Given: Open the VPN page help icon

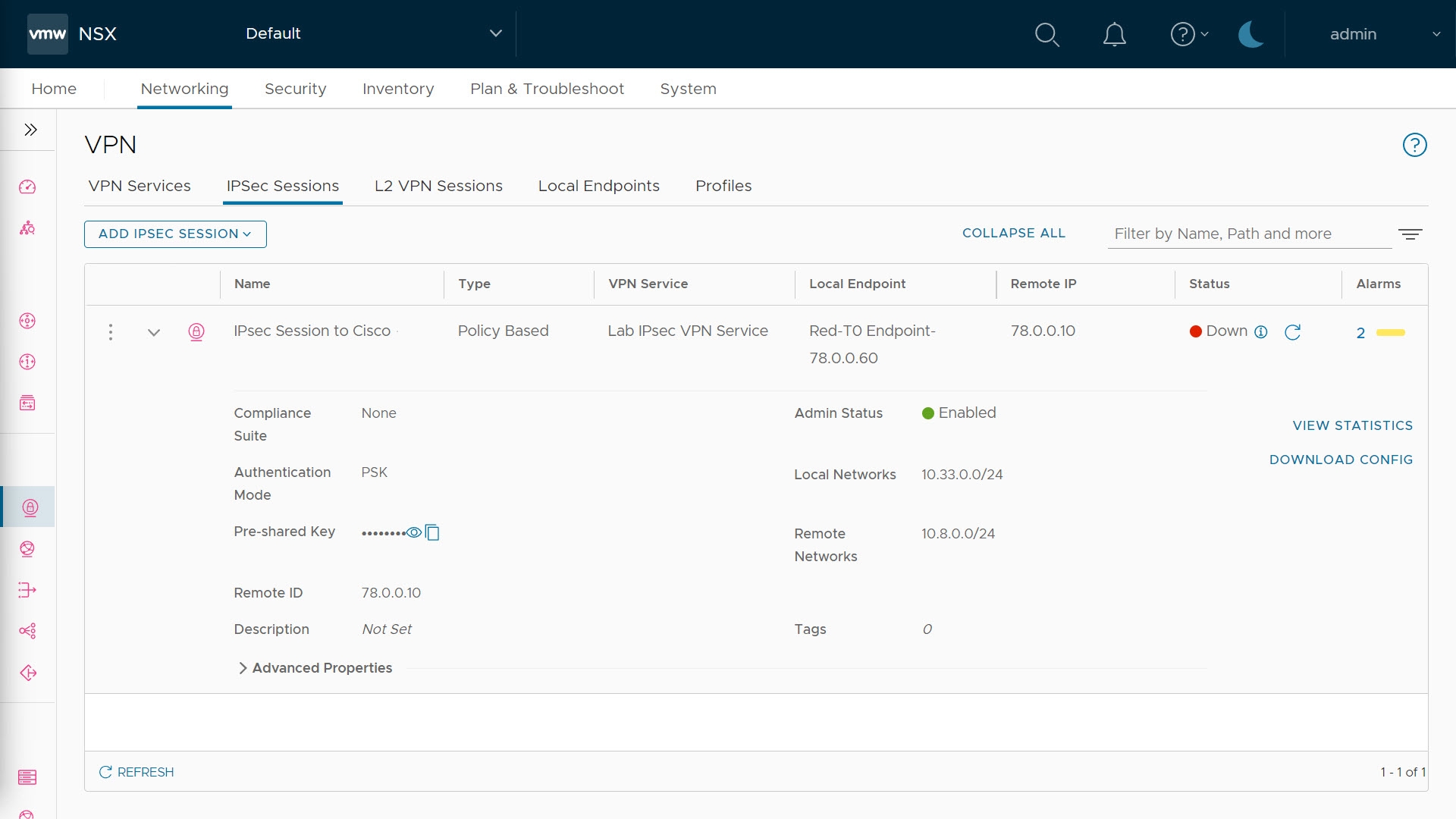Looking at the screenshot, I should (x=1414, y=145).
